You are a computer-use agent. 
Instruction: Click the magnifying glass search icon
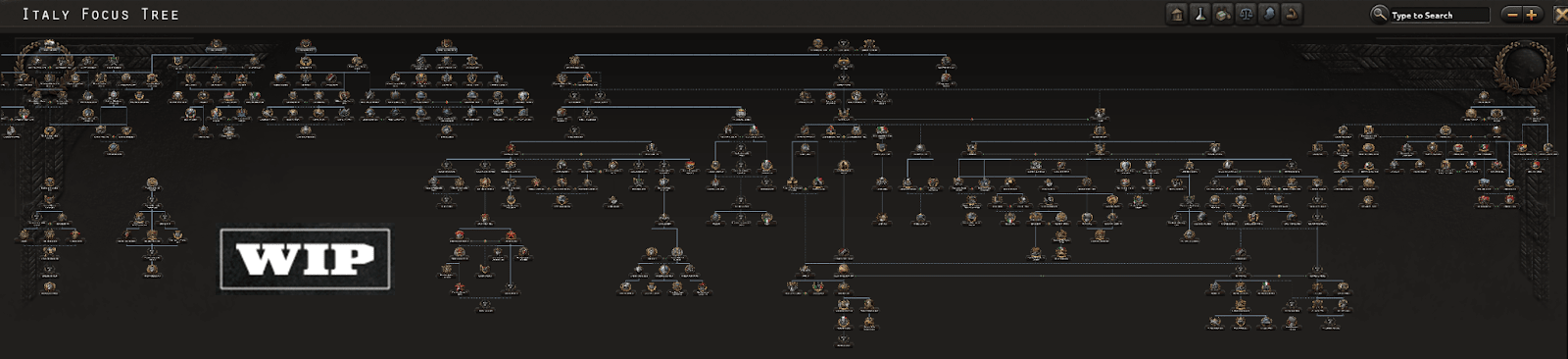1379,15
